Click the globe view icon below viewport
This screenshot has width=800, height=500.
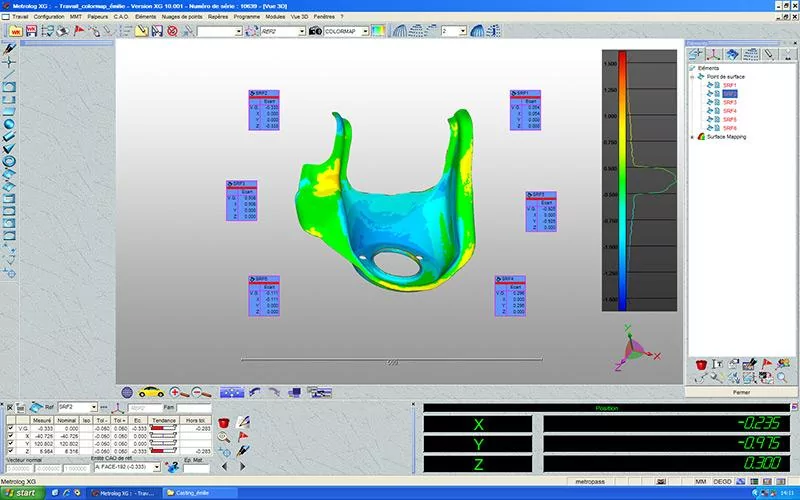coord(127,392)
